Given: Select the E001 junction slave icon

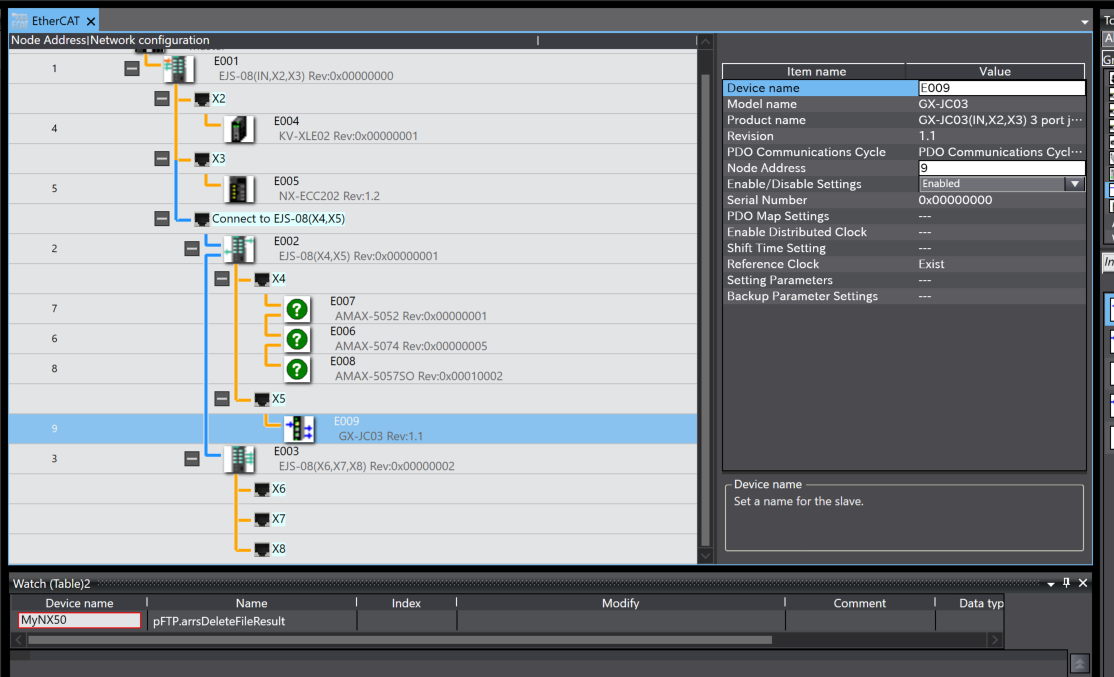Looking at the screenshot, I should (x=179, y=69).
